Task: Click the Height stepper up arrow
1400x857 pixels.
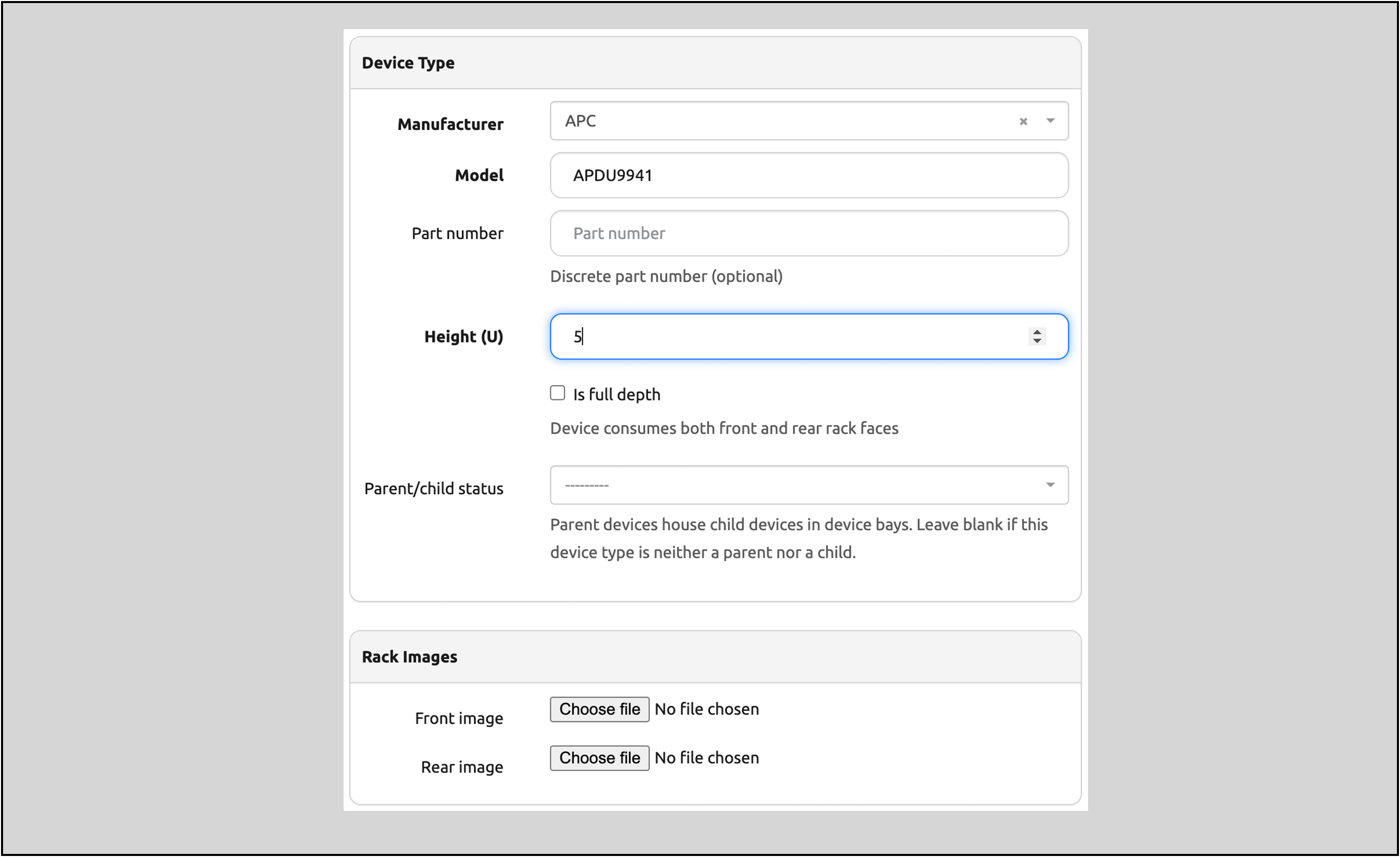Action: click(1036, 332)
